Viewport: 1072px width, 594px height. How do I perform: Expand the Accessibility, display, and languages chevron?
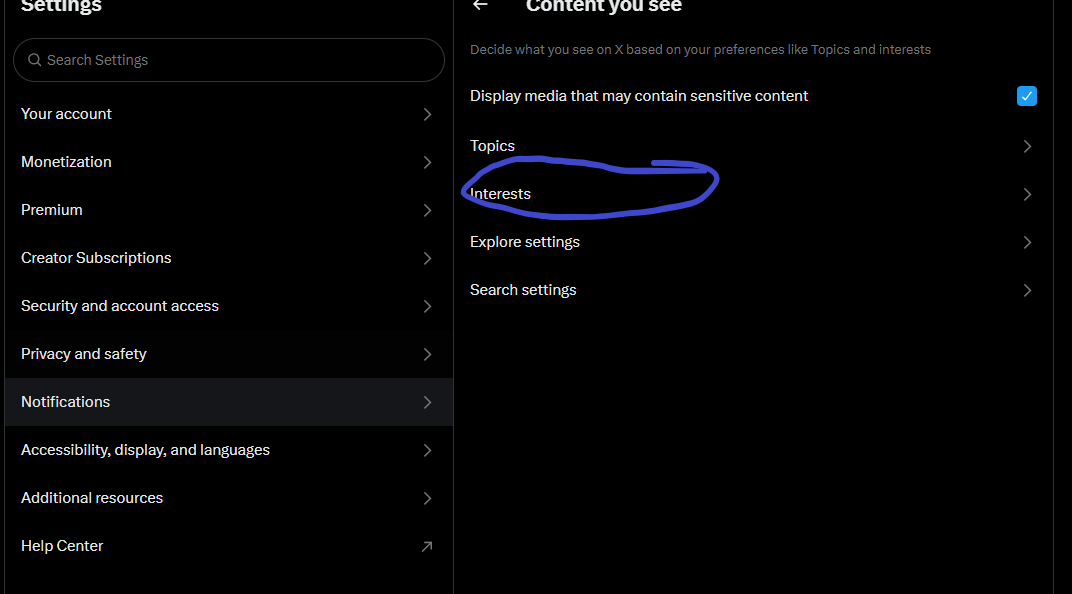tap(427, 450)
